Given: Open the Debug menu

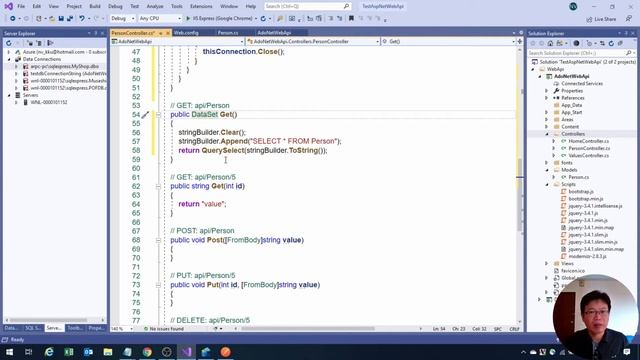Looking at the screenshot, I should coord(115,7).
